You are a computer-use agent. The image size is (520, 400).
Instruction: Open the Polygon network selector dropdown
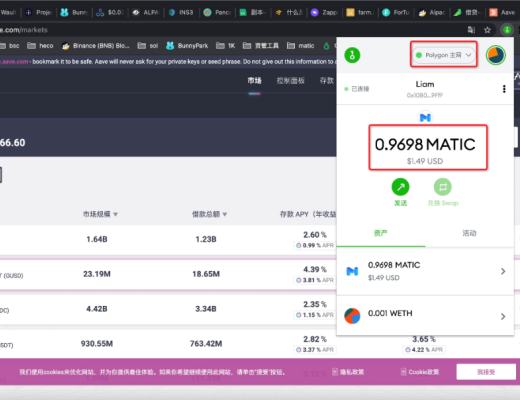coord(443,55)
